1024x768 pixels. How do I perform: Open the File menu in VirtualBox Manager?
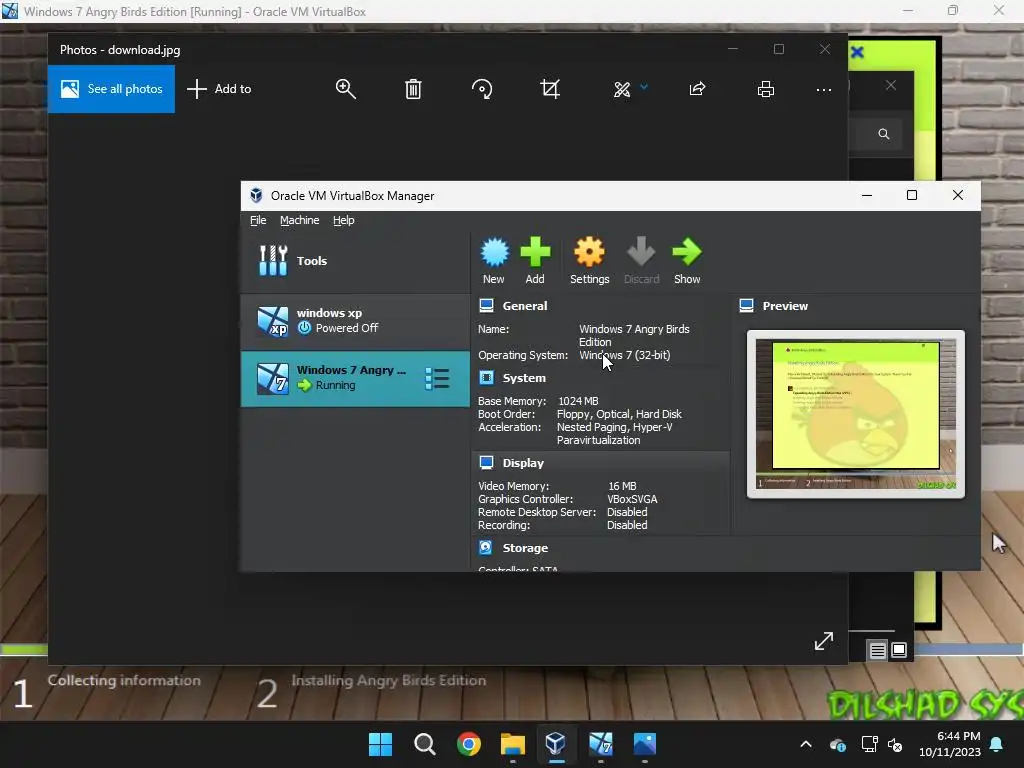click(x=258, y=221)
